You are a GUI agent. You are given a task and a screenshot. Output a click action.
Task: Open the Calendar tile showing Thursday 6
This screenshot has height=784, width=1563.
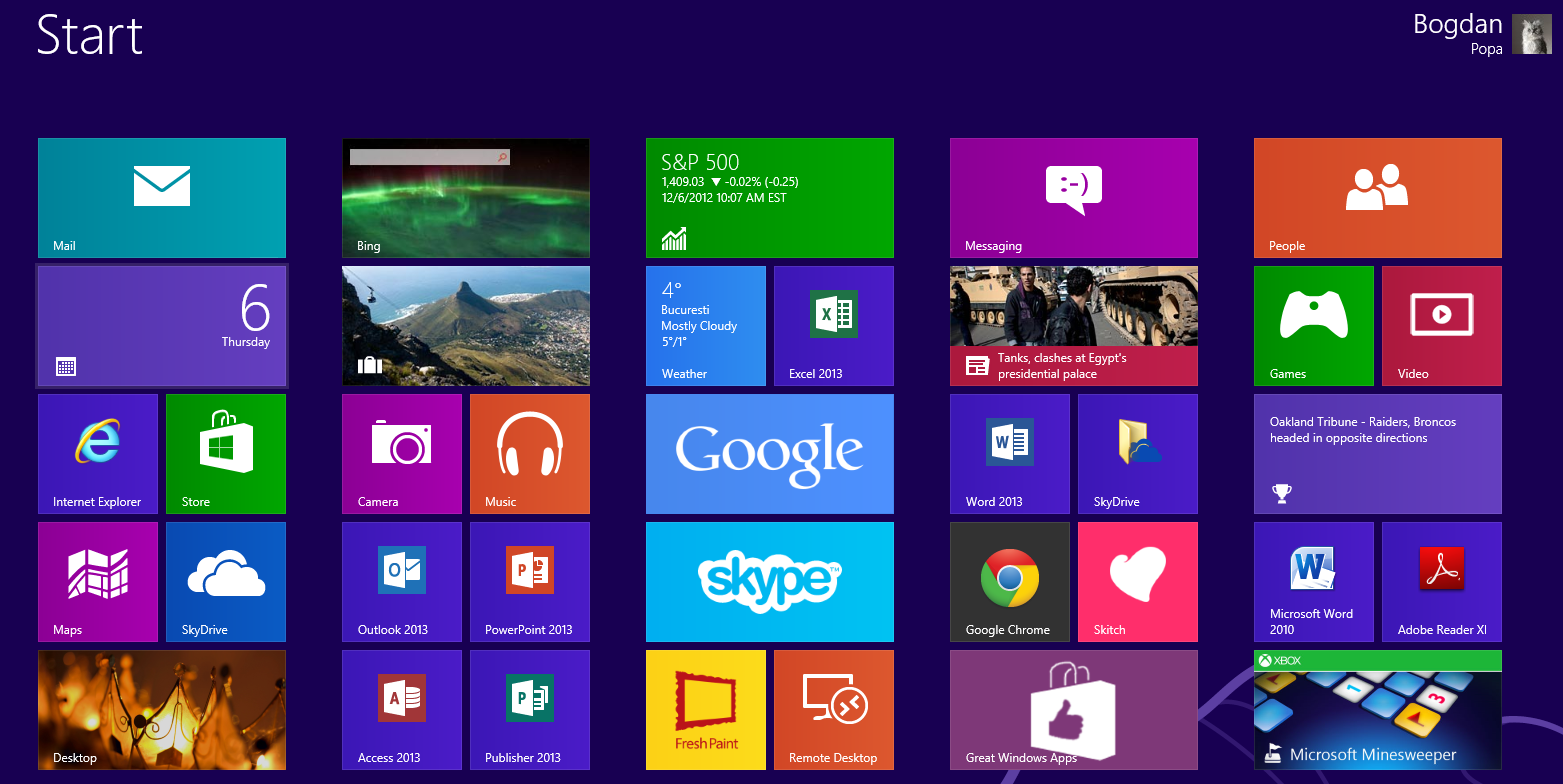[x=162, y=326]
